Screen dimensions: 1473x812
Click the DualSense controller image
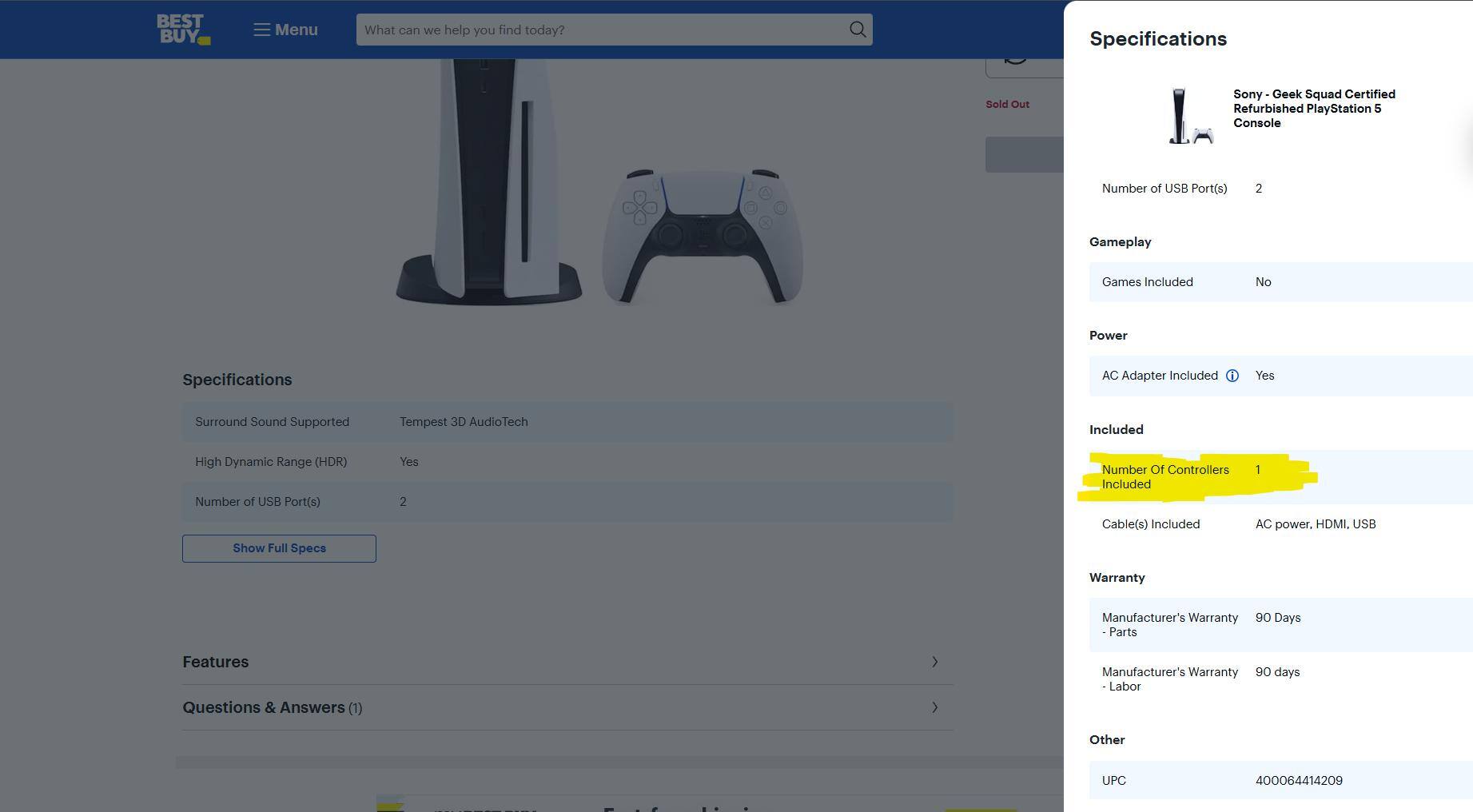click(x=703, y=236)
